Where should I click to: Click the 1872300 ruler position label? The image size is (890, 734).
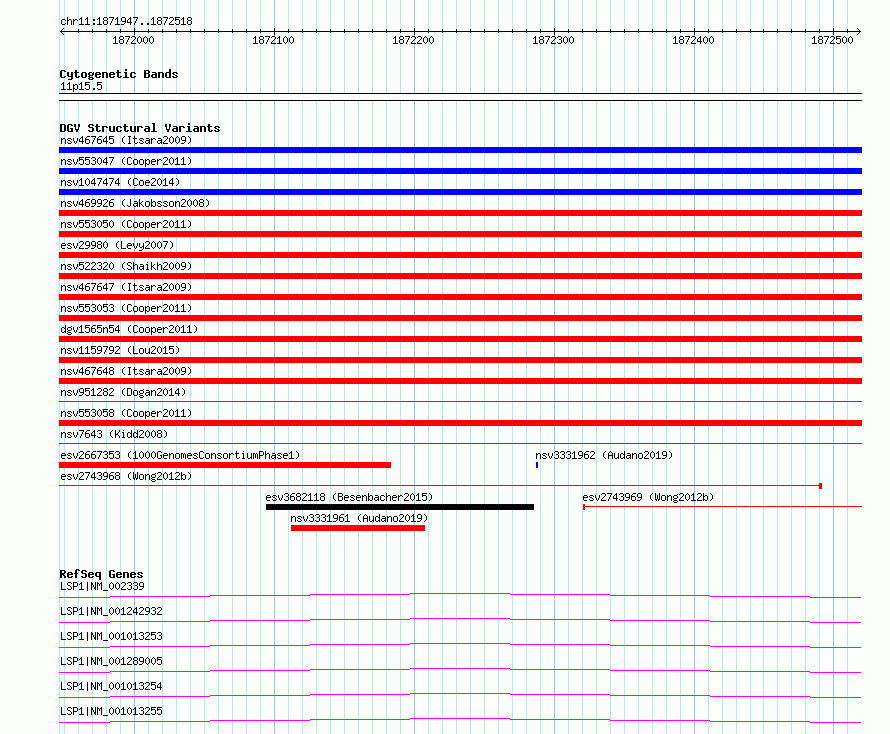(x=553, y=40)
